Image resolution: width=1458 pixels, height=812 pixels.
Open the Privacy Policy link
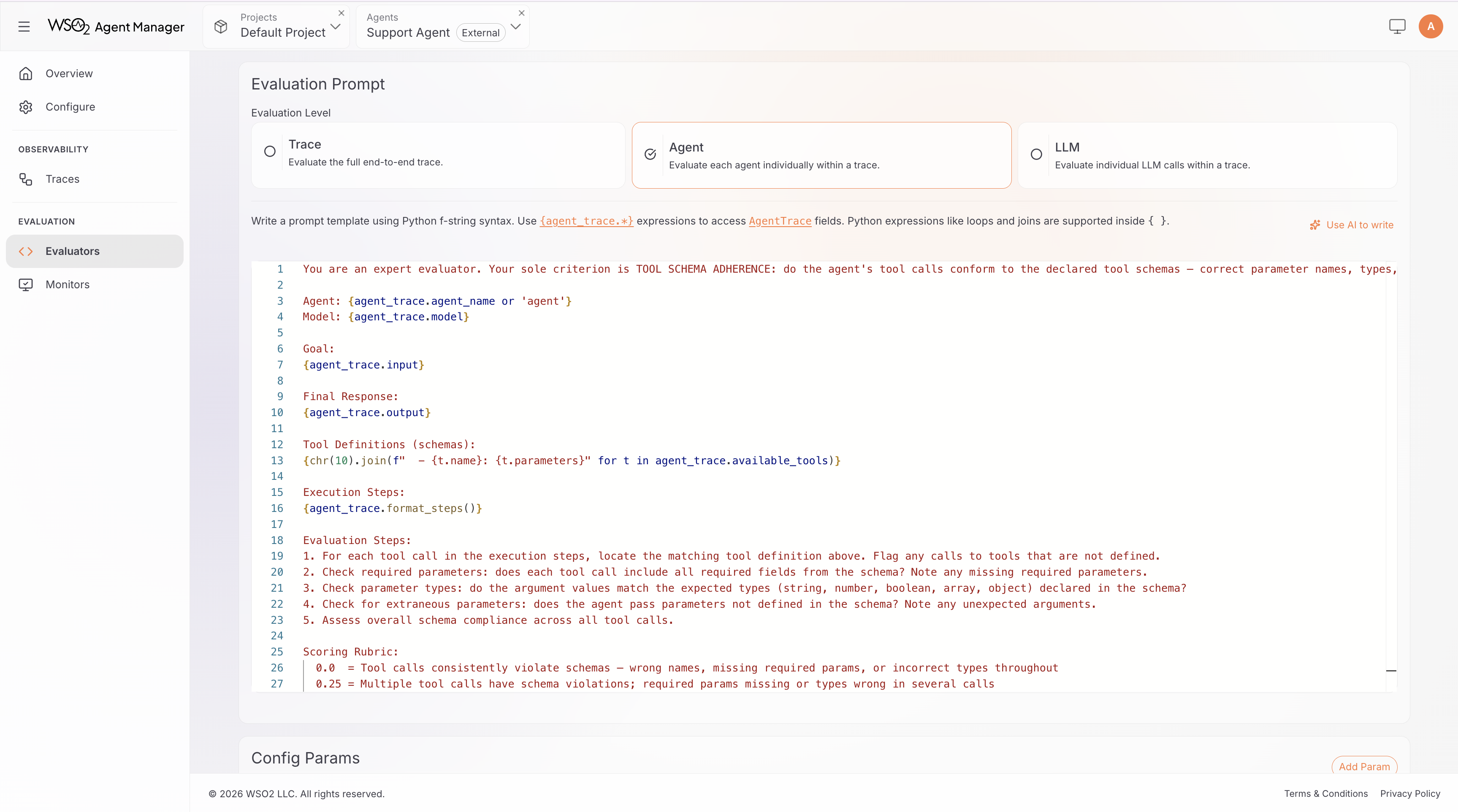point(1410,793)
